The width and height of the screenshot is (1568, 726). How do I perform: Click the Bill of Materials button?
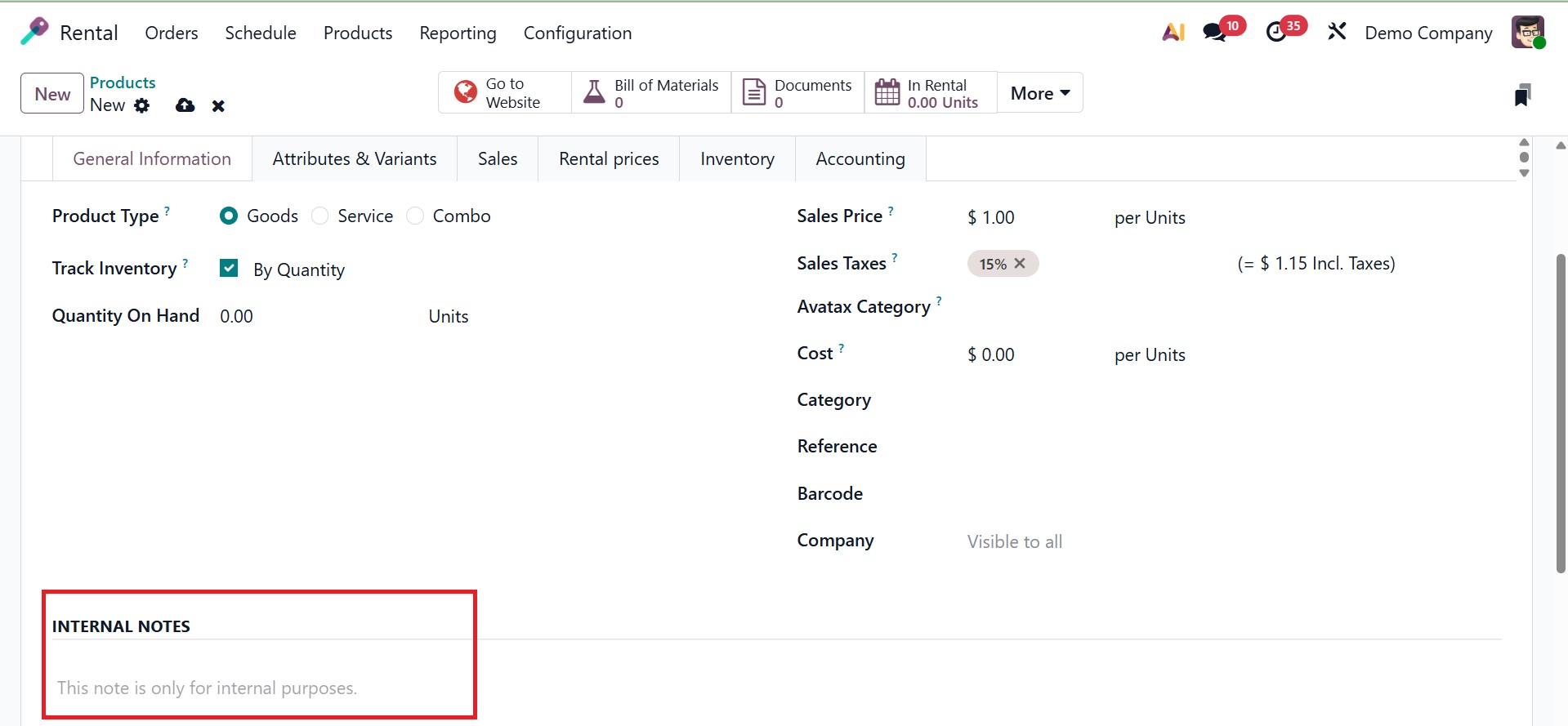pyautogui.click(x=651, y=93)
